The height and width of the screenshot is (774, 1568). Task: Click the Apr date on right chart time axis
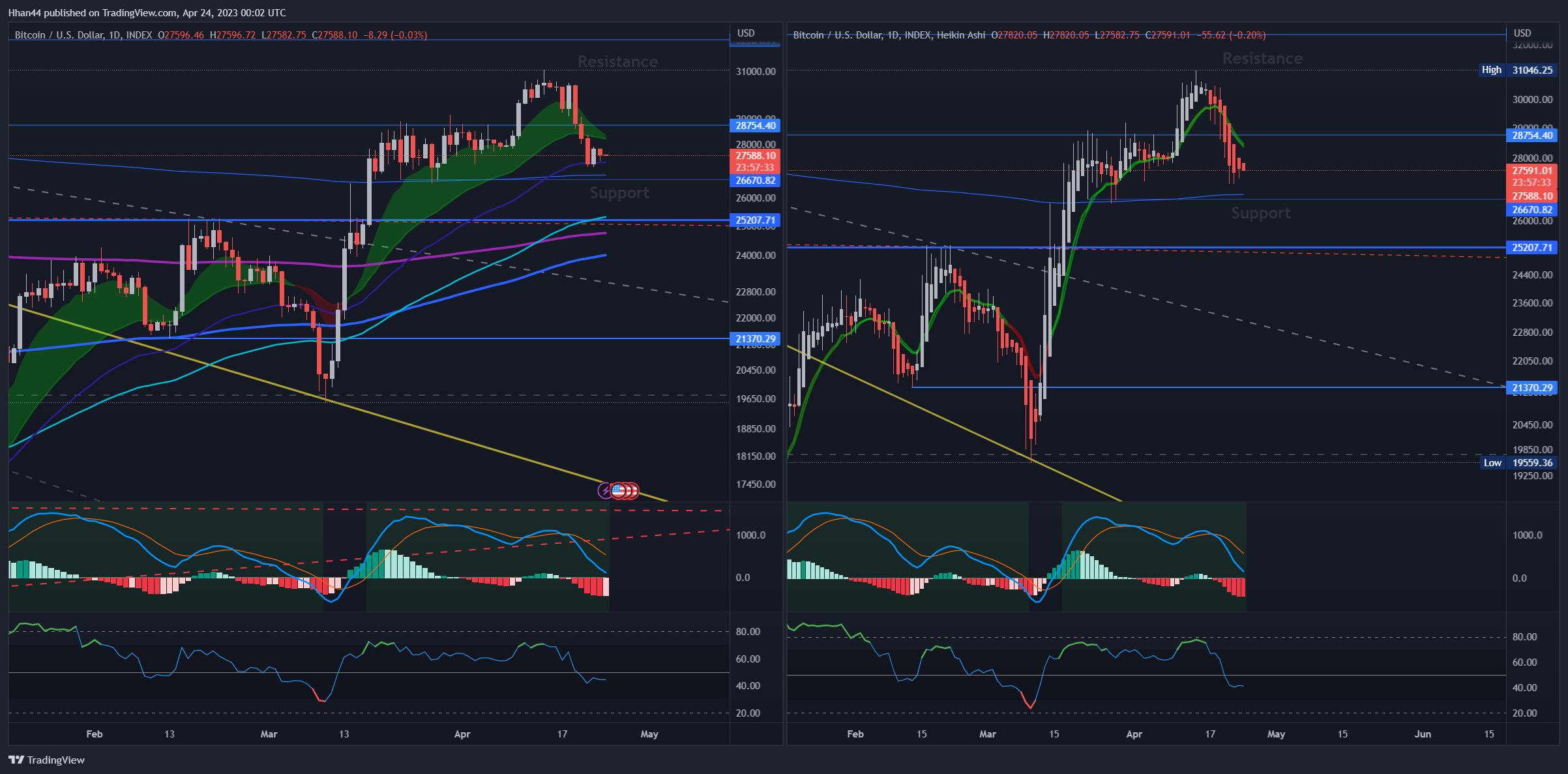pos(1134,734)
